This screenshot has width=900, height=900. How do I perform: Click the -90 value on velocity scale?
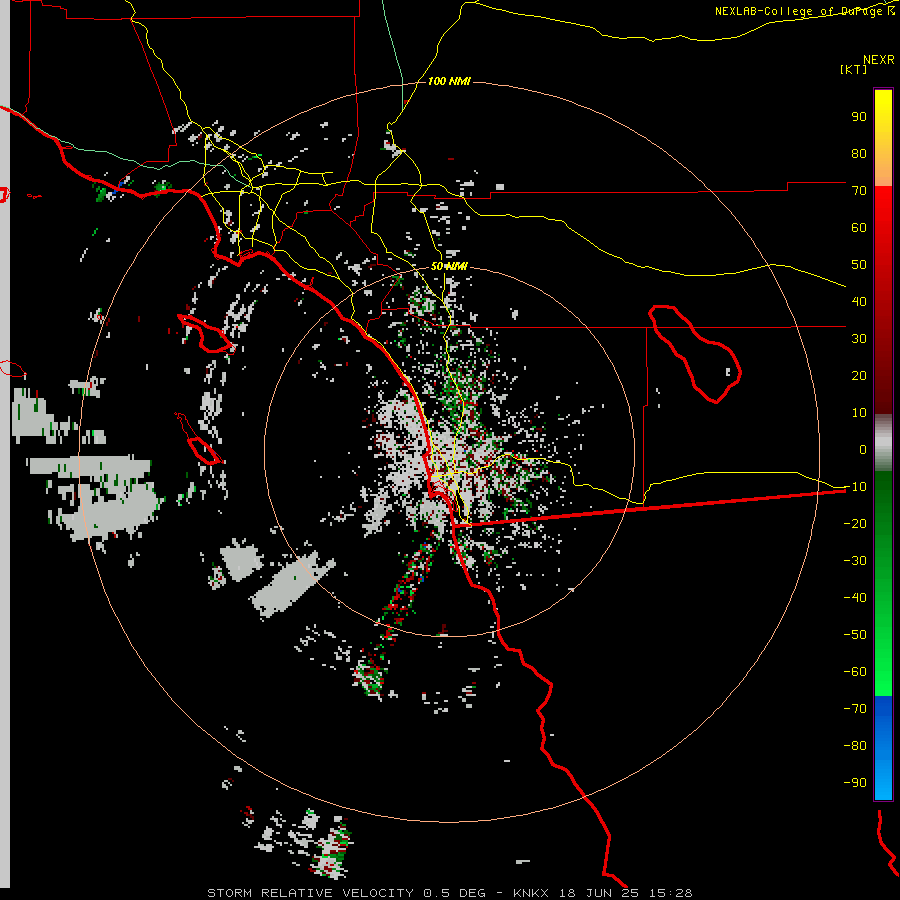855,783
